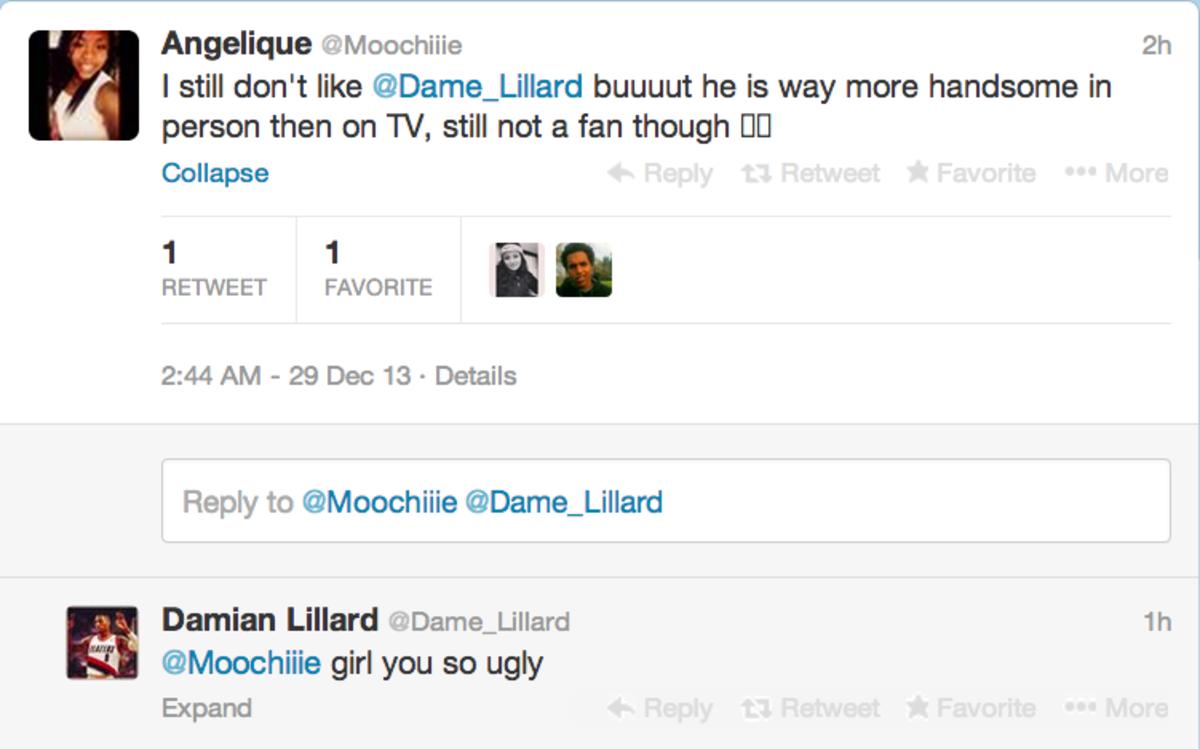1200x749 pixels.
Task: Open tweet Details link
Action: pyautogui.click(x=476, y=376)
